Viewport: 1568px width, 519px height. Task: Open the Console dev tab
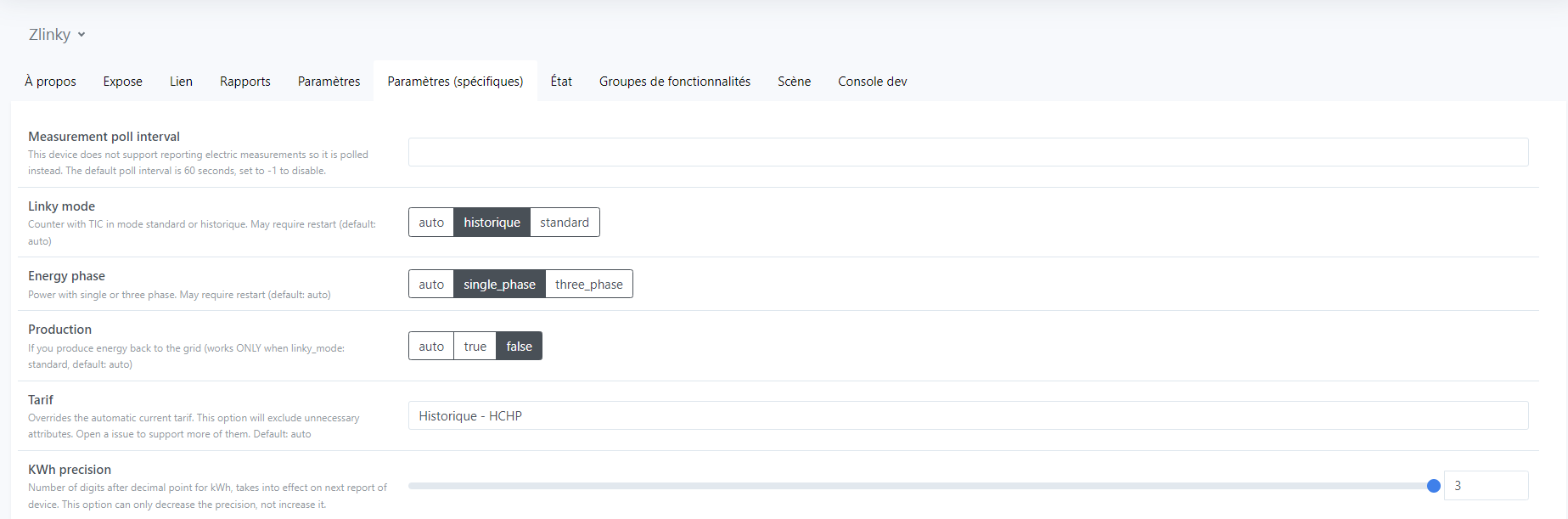(x=872, y=82)
